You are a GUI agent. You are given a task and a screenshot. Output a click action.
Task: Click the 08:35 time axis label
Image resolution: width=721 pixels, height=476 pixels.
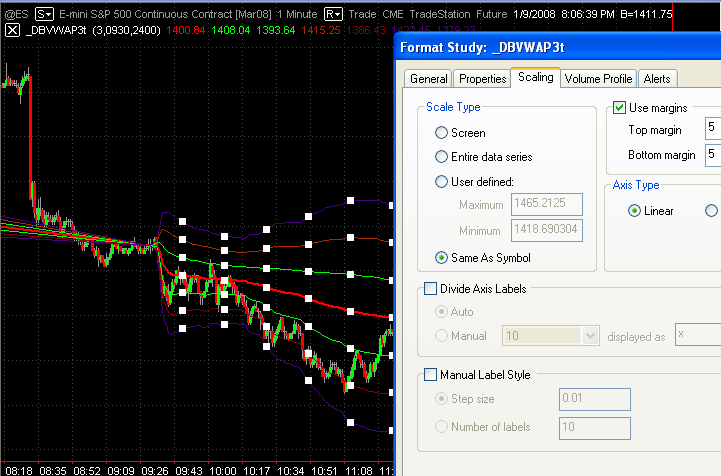[x=52, y=470]
